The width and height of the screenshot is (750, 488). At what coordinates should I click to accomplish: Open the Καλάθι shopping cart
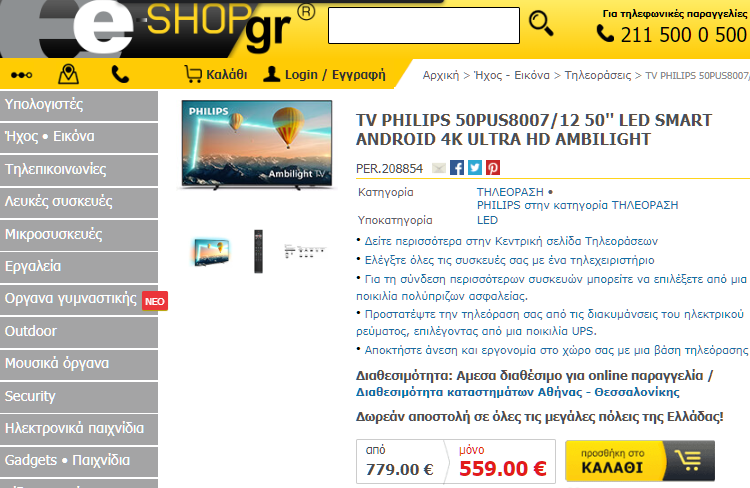pyautogui.click(x=216, y=74)
